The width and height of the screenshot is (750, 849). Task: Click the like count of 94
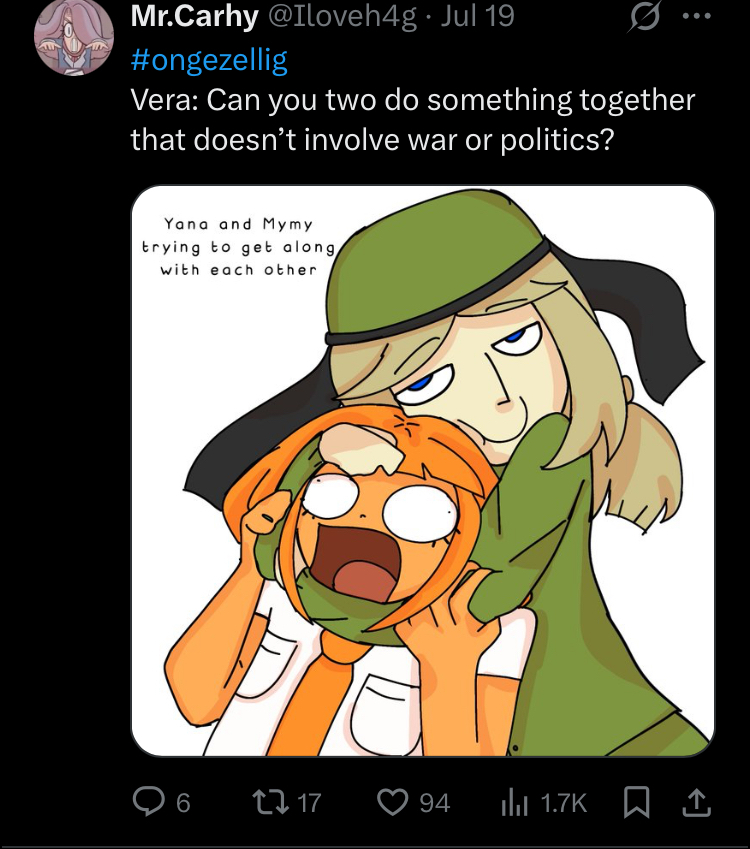(x=434, y=802)
